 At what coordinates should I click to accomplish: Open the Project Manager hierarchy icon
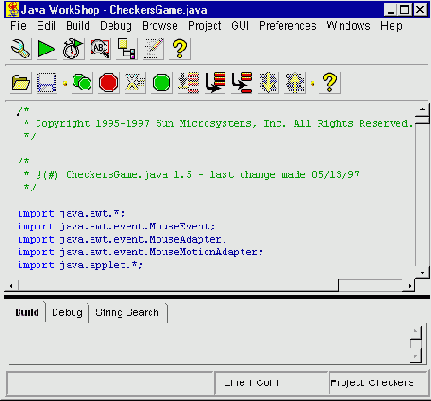click(x=127, y=49)
